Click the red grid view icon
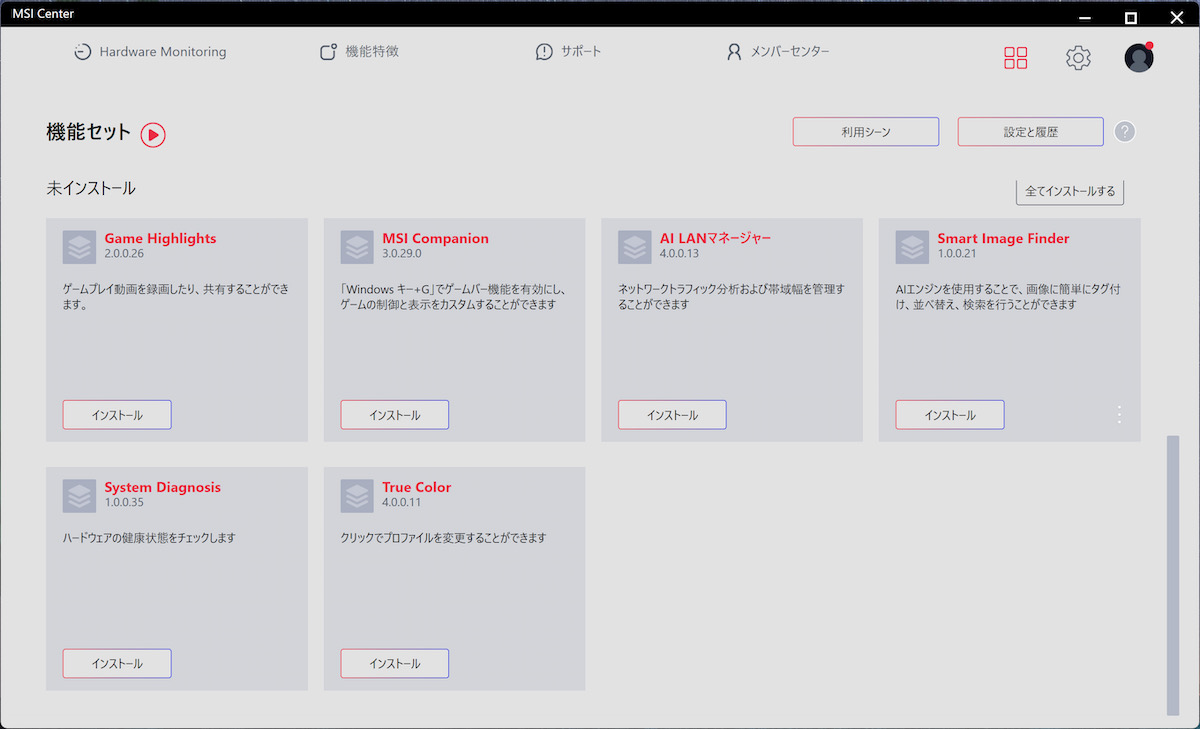Image resolution: width=1200 pixels, height=729 pixels. click(x=1015, y=58)
